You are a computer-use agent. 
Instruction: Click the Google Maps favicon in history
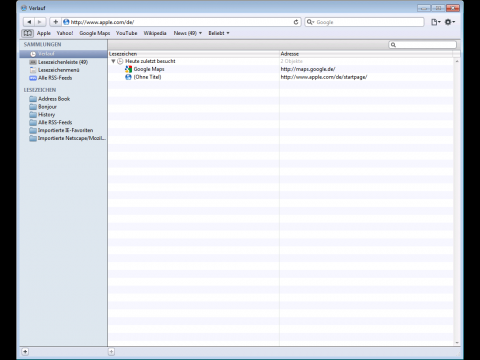click(x=128, y=69)
